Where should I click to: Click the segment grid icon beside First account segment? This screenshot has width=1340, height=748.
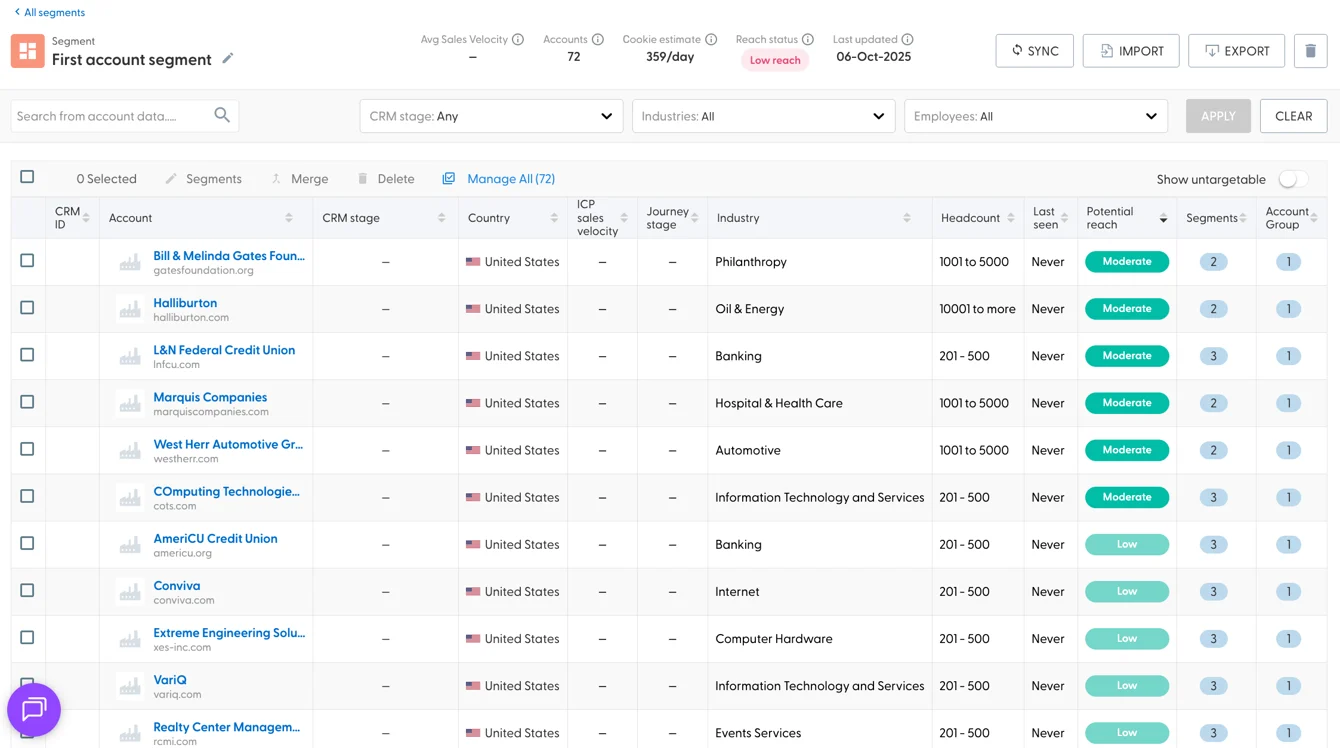click(28, 51)
